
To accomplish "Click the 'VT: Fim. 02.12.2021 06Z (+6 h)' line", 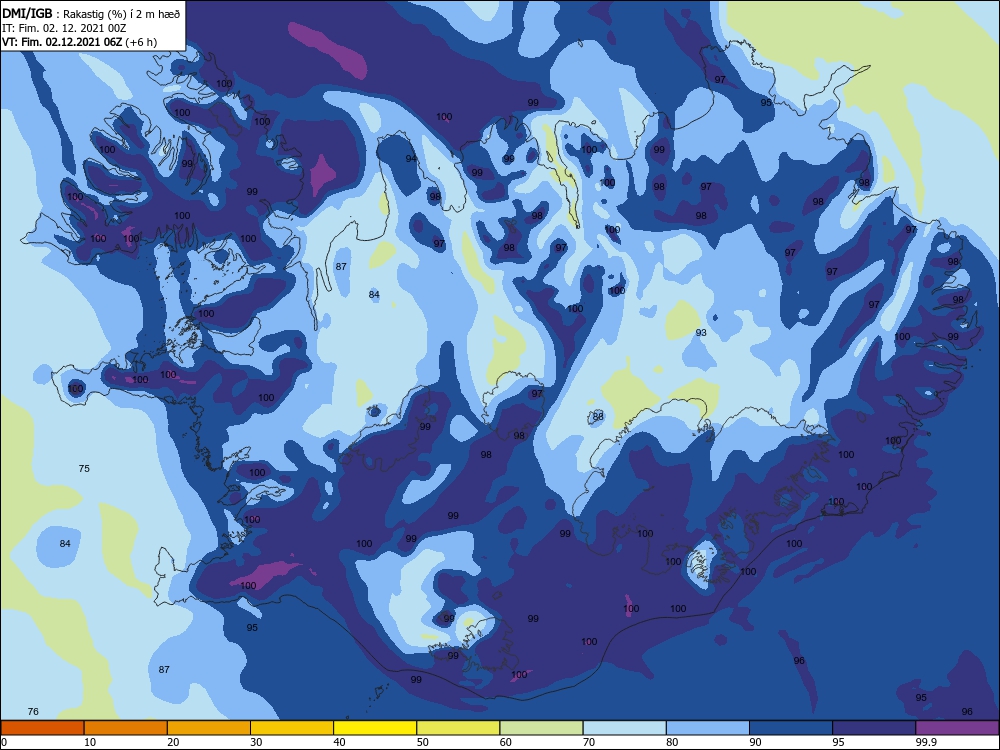I will 79,42.
